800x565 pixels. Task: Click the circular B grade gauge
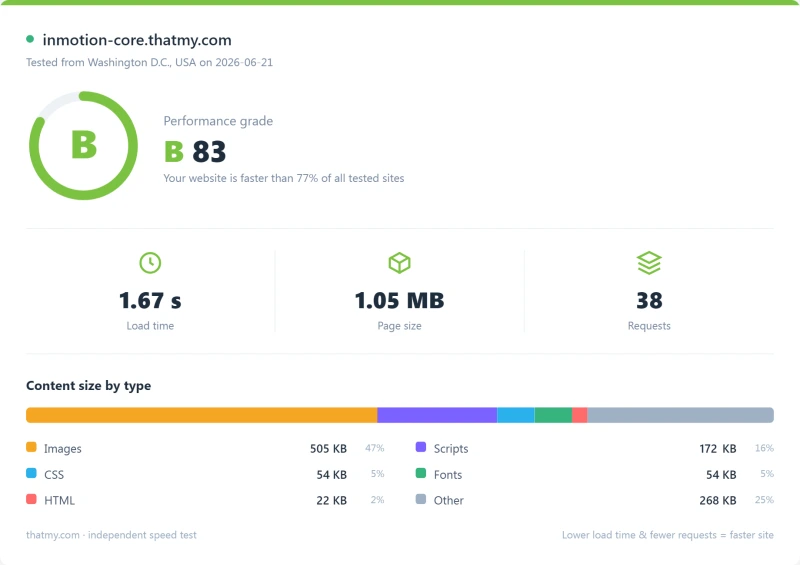tap(83, 145)
